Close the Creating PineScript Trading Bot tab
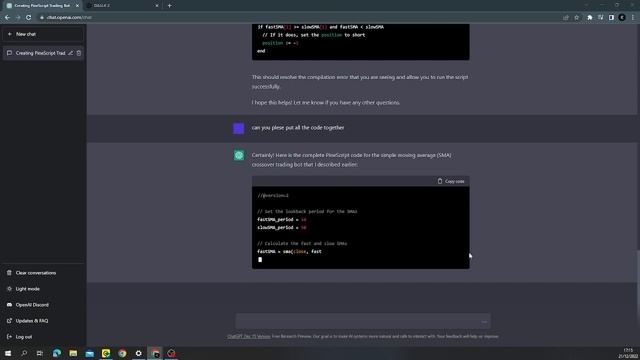Image resolution: width=640 pixels, height=360 pixels. tap(77, 6)
